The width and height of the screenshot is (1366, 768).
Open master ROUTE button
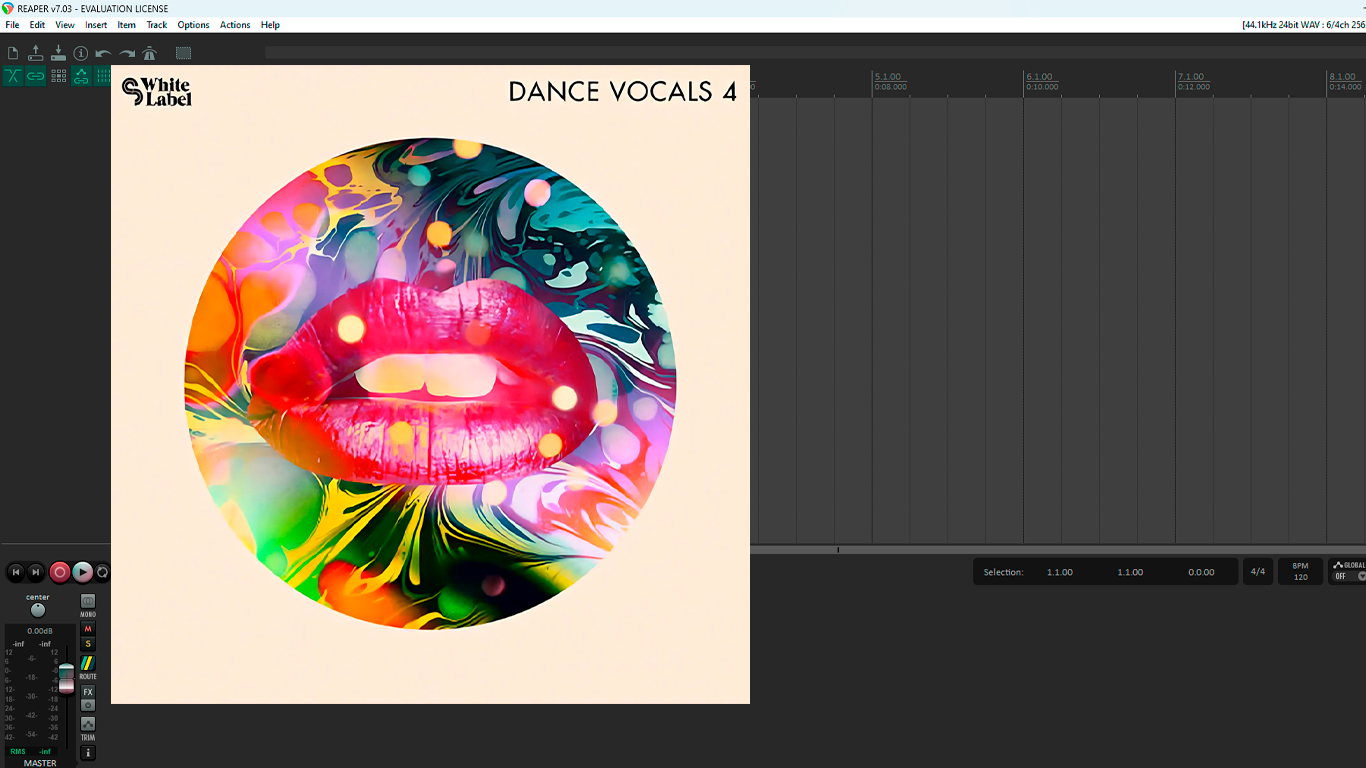point(88,664)
